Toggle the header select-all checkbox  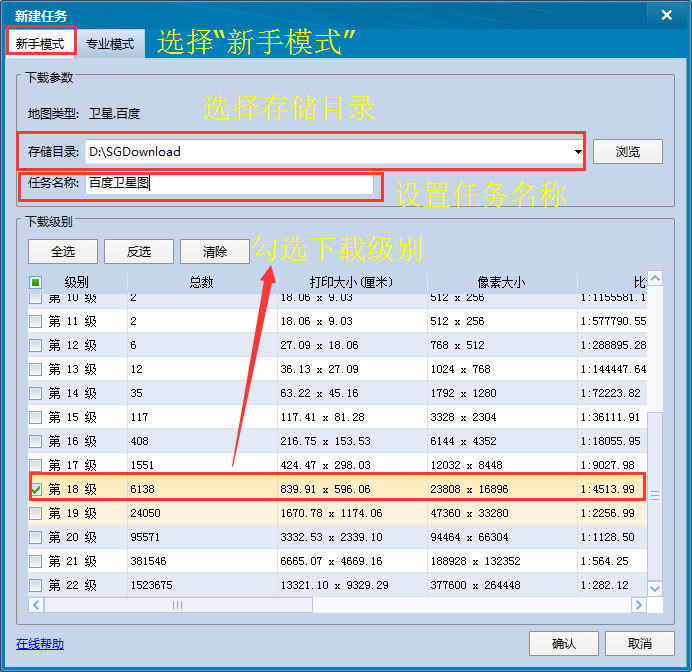(x=36, y=283)
